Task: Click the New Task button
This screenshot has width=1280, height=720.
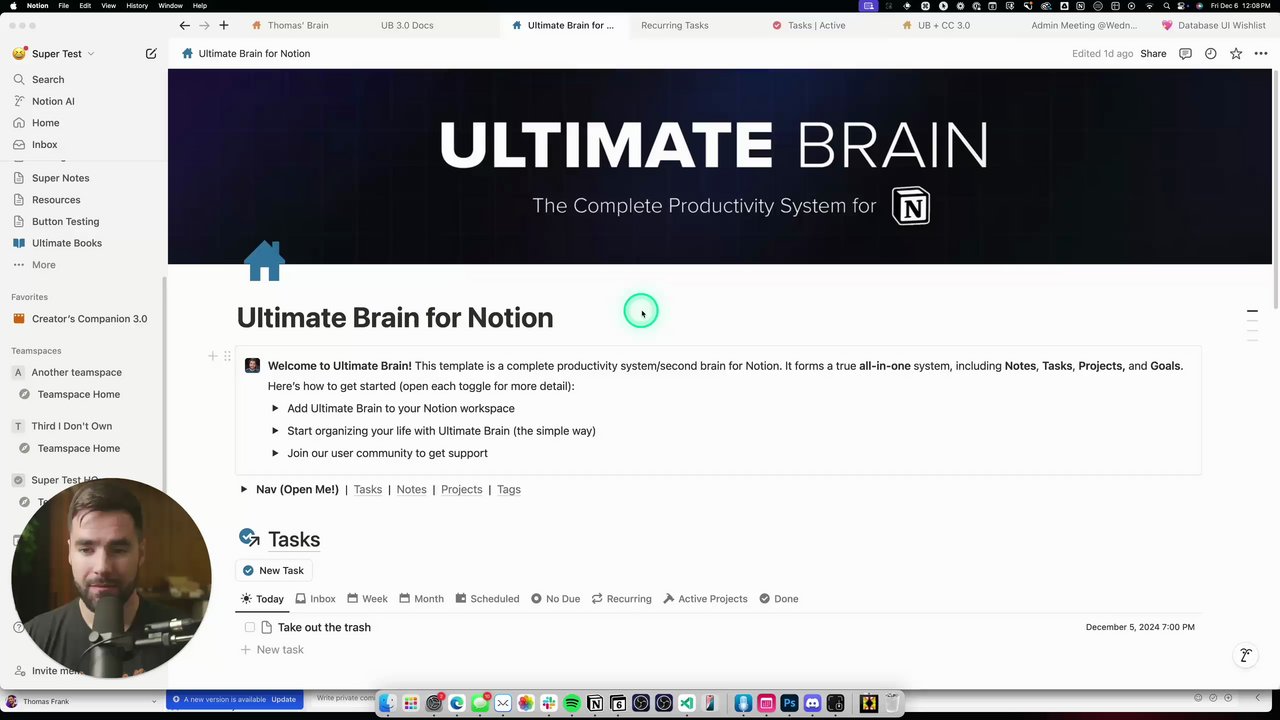Action: (273, 570)
